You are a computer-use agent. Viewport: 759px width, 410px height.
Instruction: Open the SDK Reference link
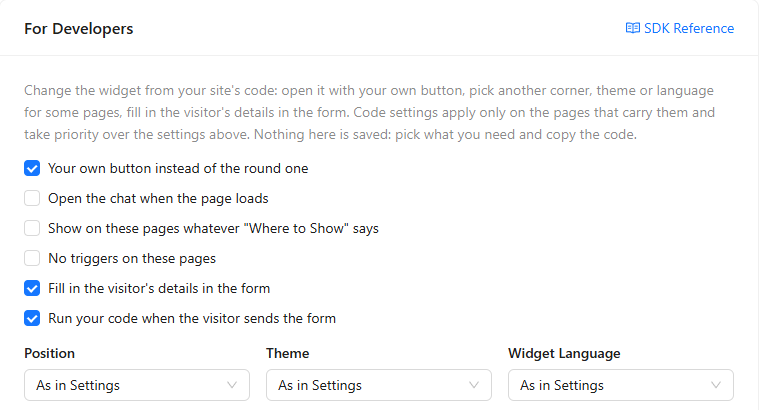(x=680, y=28)
